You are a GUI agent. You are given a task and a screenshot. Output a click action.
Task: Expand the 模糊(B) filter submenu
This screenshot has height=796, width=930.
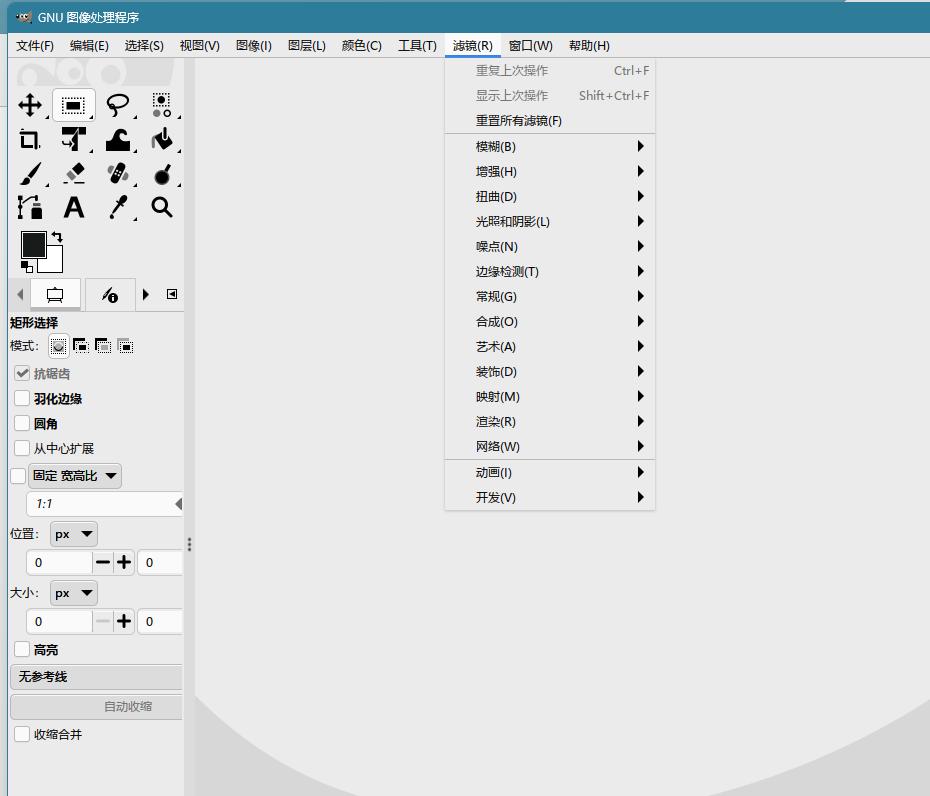tap(549, 146)
